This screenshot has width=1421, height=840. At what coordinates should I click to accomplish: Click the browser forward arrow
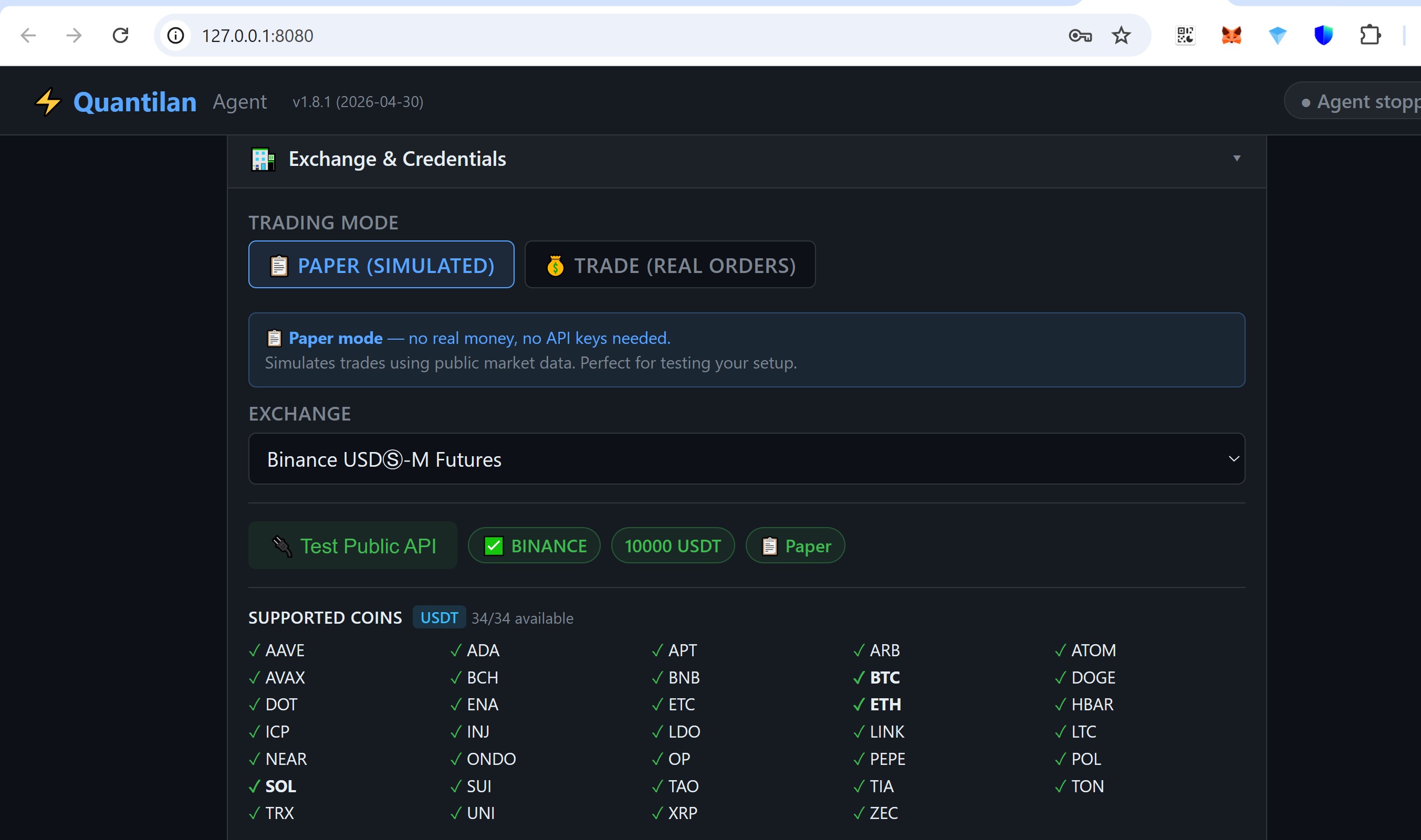pyautogui.click(x=74, y=36)
